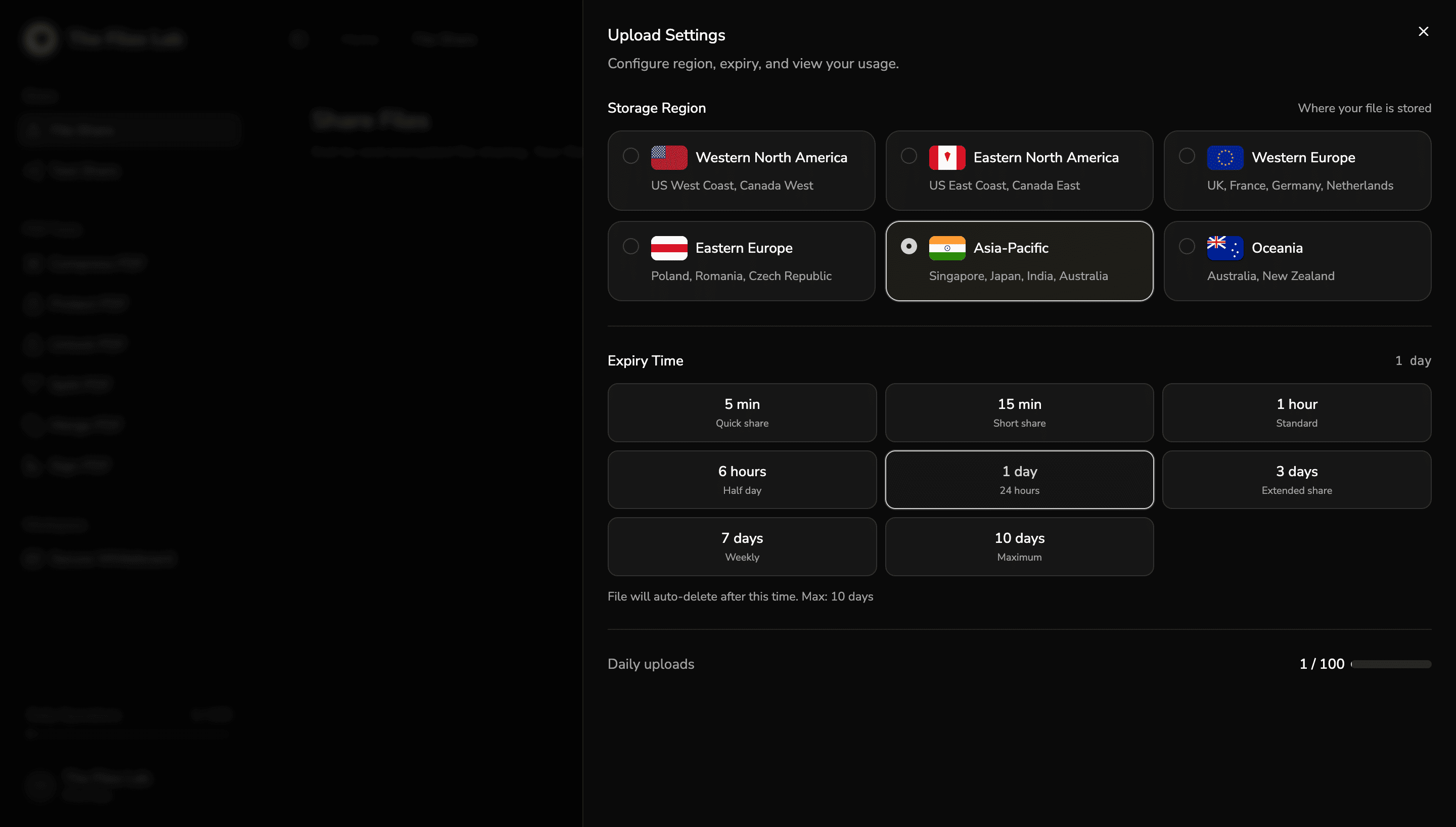Set expiry time to 5 min quick share
This screenshot has width=1456, height=827.
pos(742,412)
